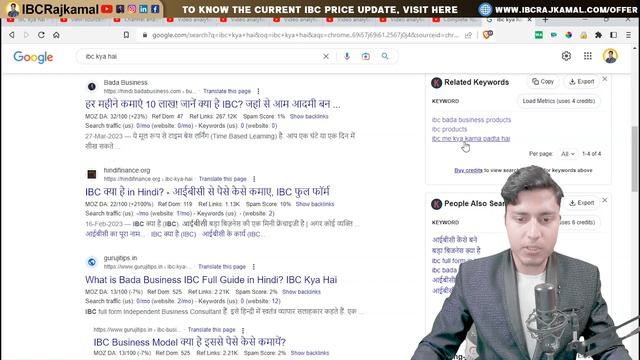The height and width of the screenshot is (360, 640).
Task: Close the Related Keywords widget
Action: point(605,79)
